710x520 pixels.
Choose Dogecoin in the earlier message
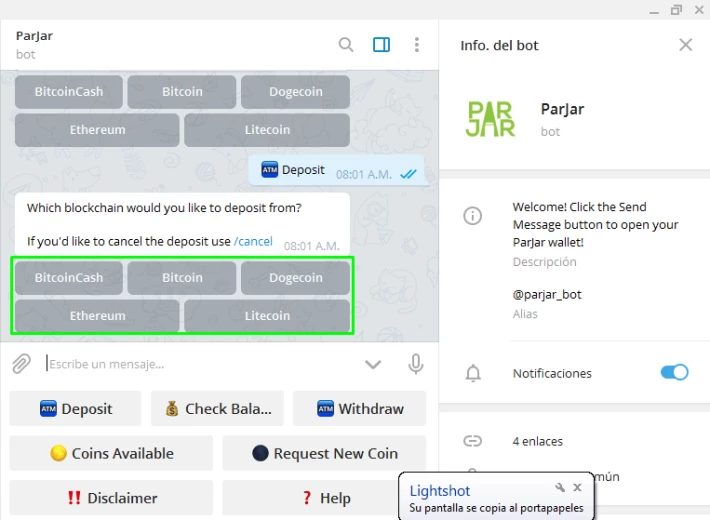296,92
